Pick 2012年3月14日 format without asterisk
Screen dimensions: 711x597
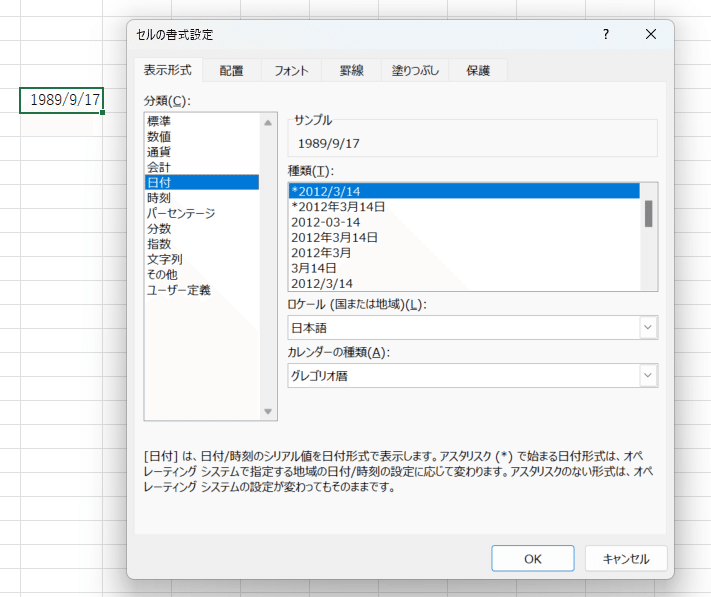(464, 238)
